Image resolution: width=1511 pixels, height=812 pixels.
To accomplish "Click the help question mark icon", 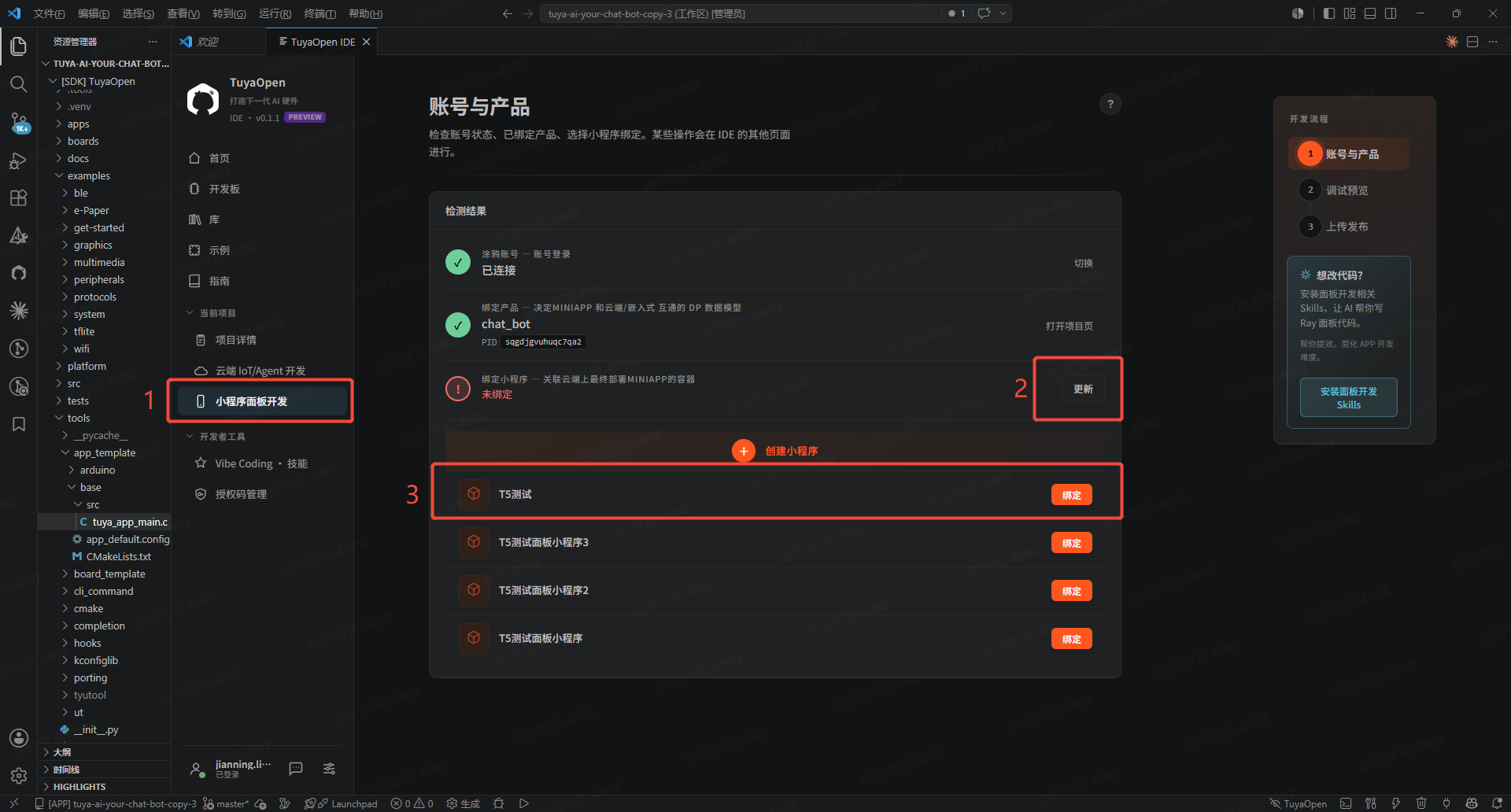I will (x=1110, y=104).
